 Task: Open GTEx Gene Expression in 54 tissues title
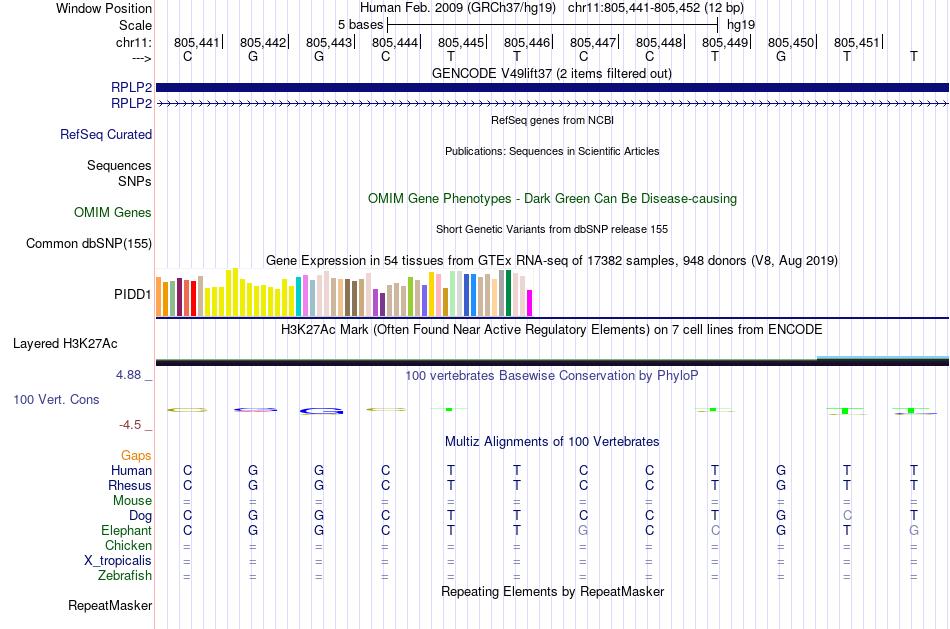click(x=552, y=261)
